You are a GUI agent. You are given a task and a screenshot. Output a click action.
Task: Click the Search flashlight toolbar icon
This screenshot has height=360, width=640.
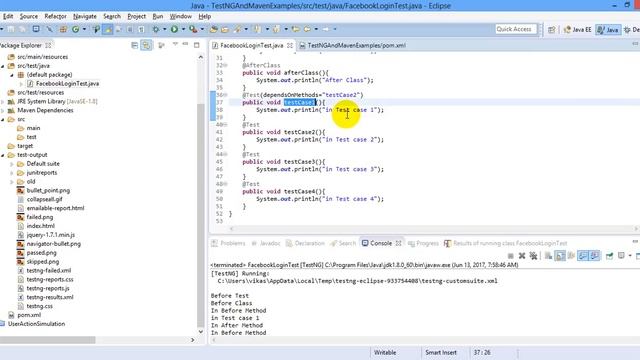pos(237,29)
